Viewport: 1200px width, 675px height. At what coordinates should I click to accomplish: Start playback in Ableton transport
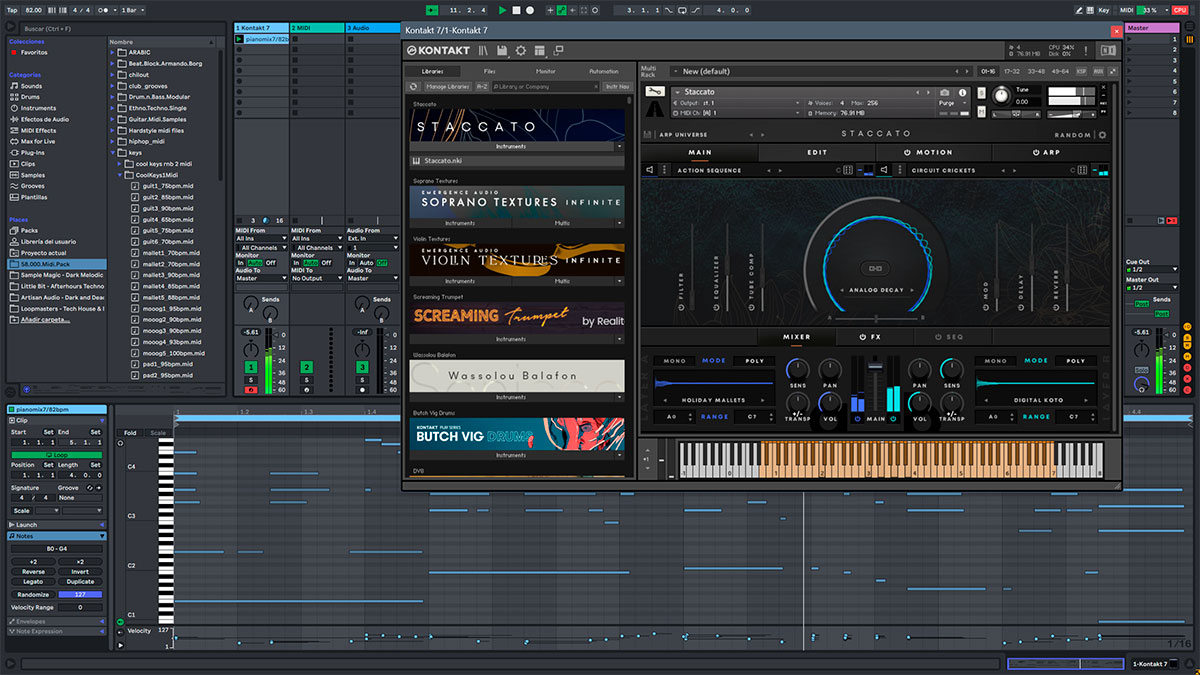click(x=503, y=10)
